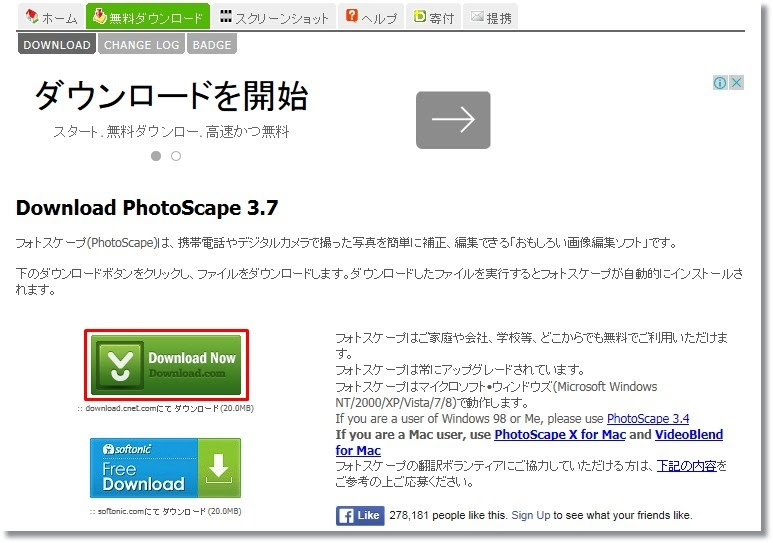Click the download.cnet.com caption text
Viewport: 773px width, 543px height.
pyautogui.click(x=166, y=408)
